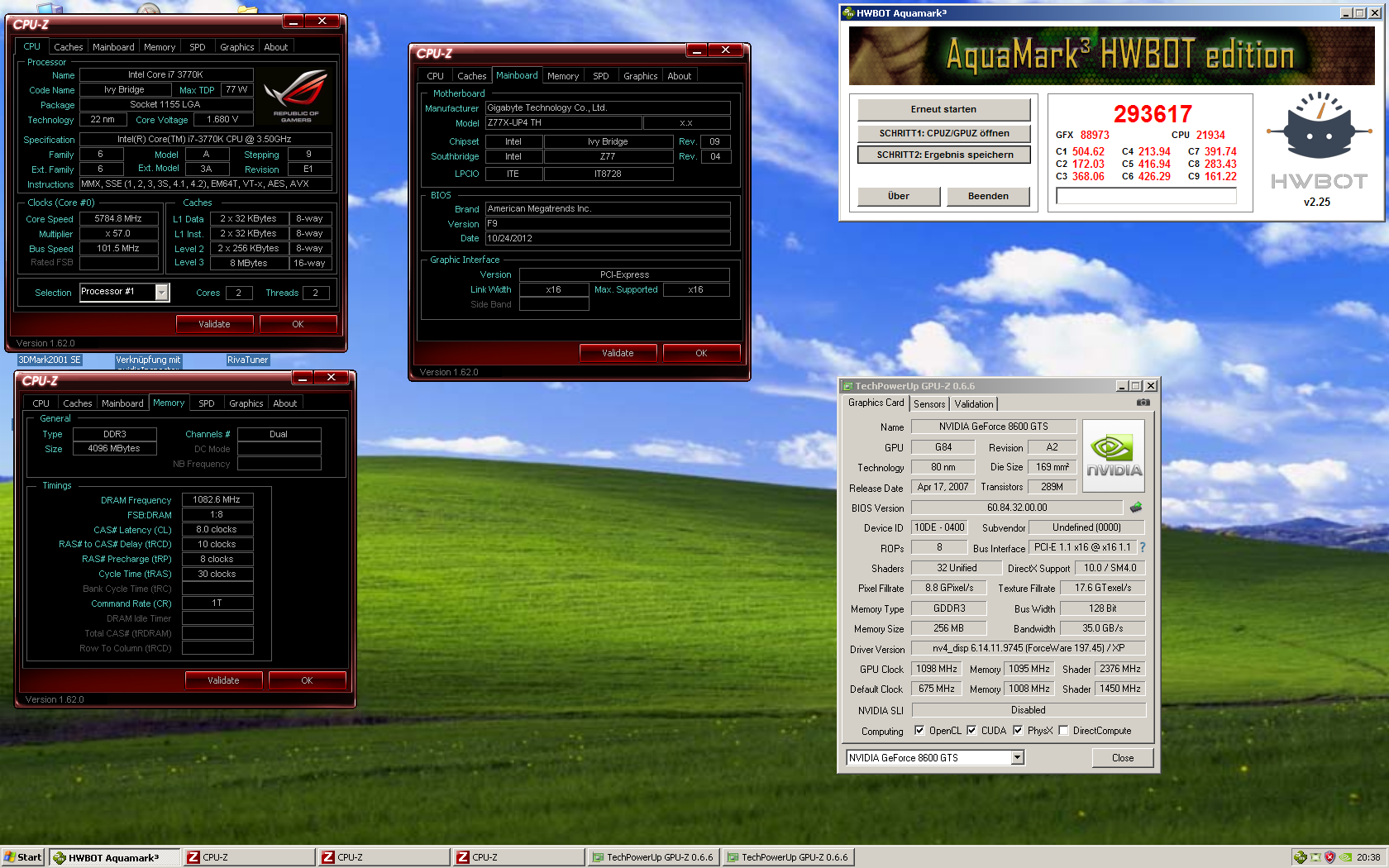Toggle the PhysX checkbox in GPU-Z
Image resolution: width=1389 pixels, height=868 pixels.
[1018, 730]
